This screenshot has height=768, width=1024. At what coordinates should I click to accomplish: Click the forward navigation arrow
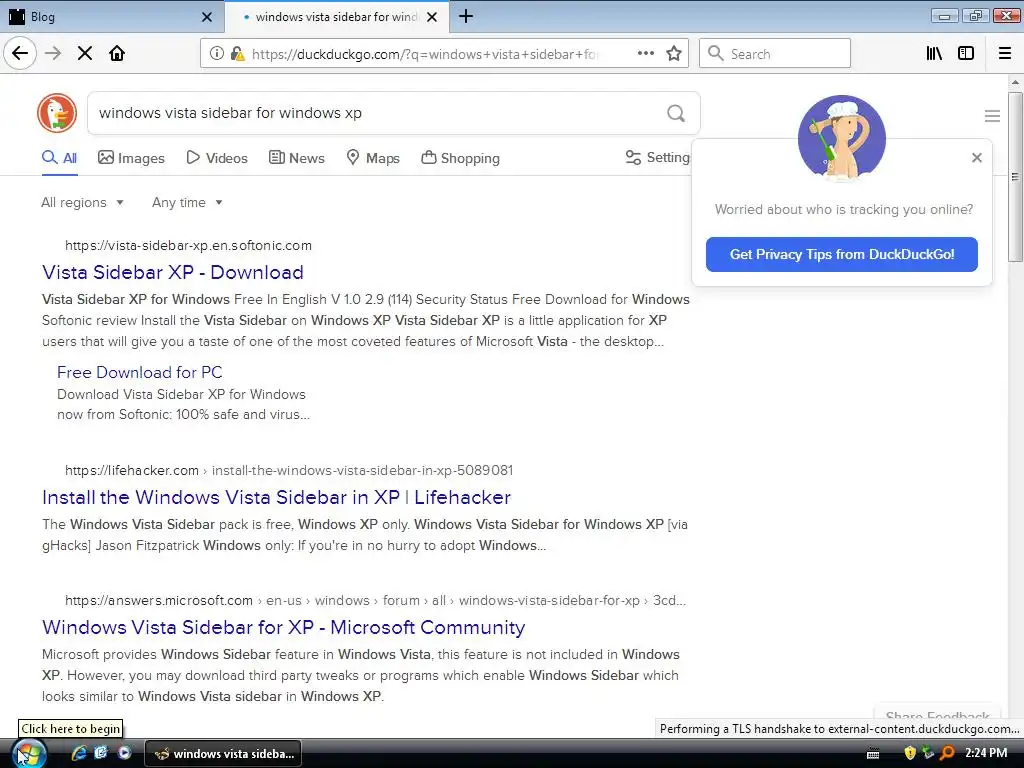(x=53, y=53)
